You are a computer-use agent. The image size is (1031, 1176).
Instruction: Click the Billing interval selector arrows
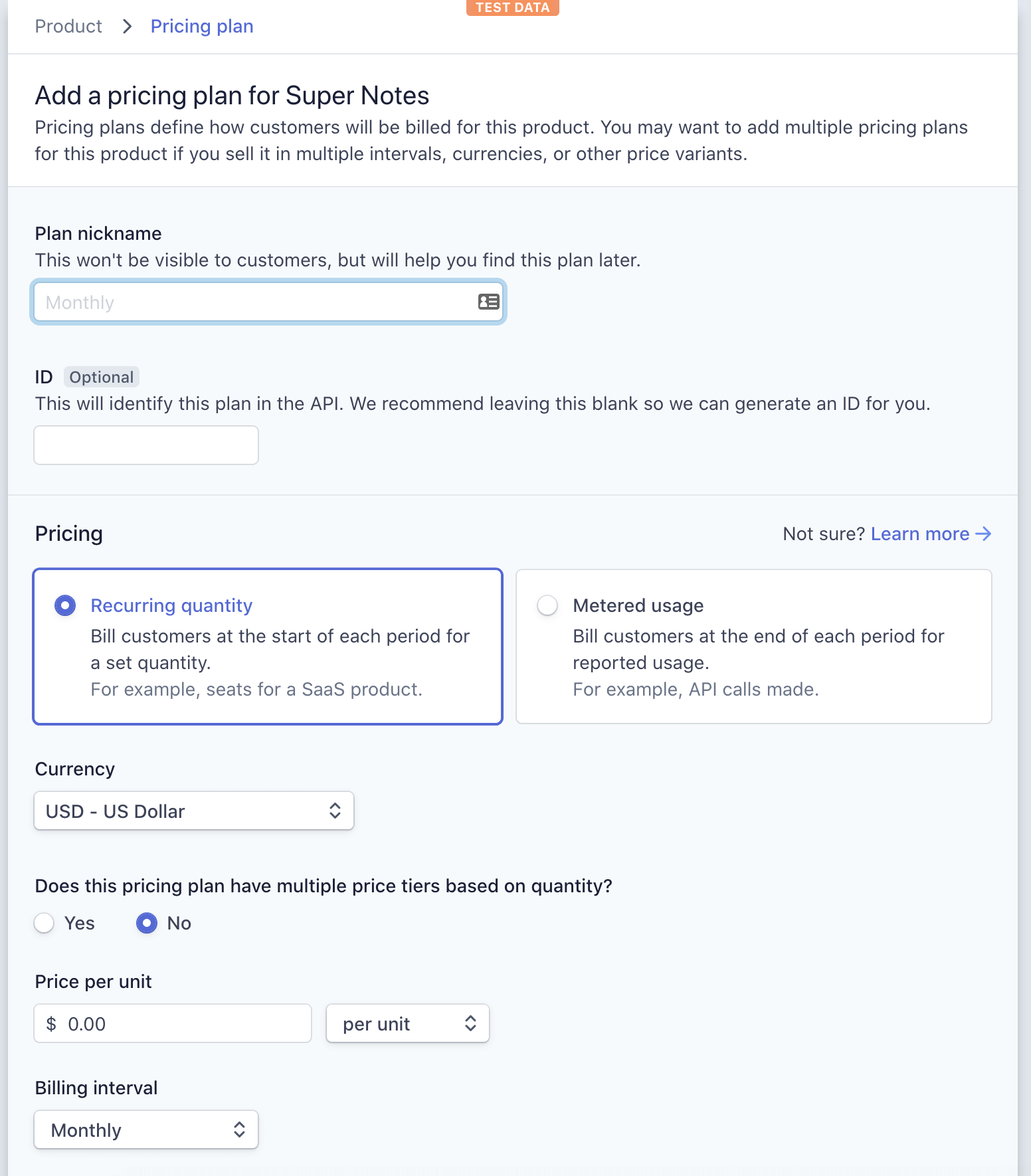[239, 1129]
